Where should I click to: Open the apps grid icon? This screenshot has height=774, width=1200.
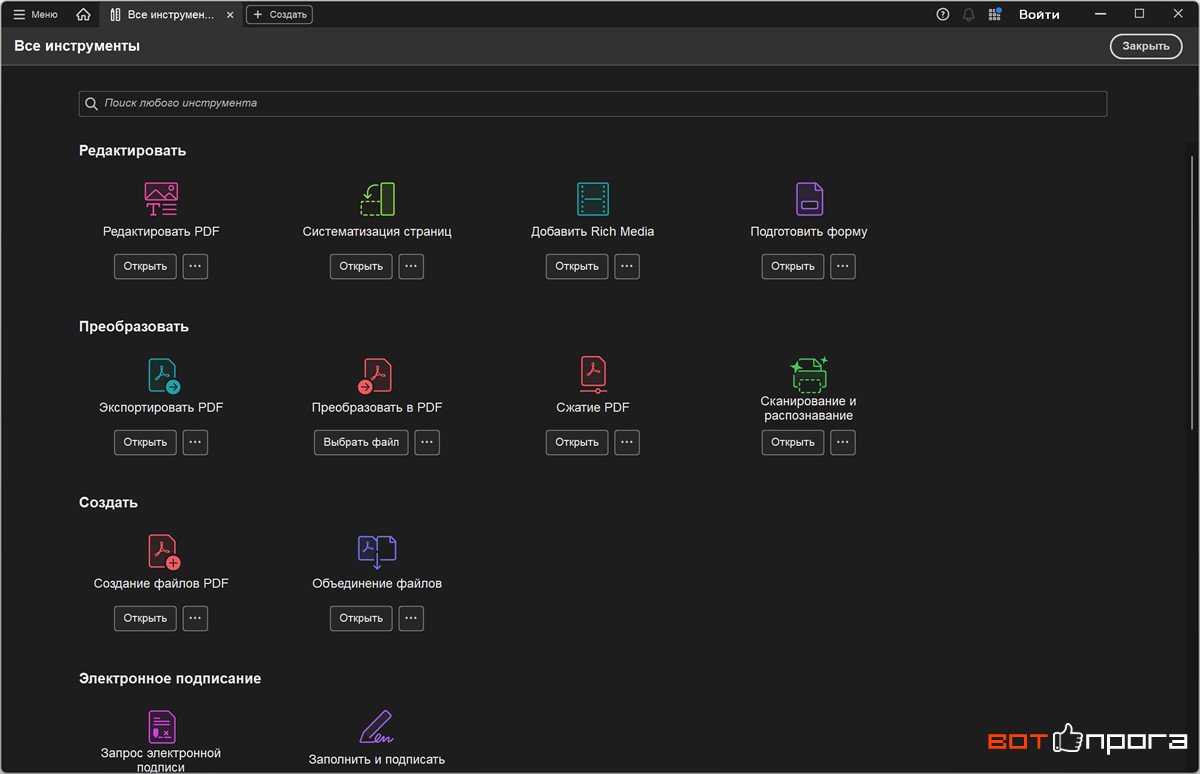(x=994, y=14)
